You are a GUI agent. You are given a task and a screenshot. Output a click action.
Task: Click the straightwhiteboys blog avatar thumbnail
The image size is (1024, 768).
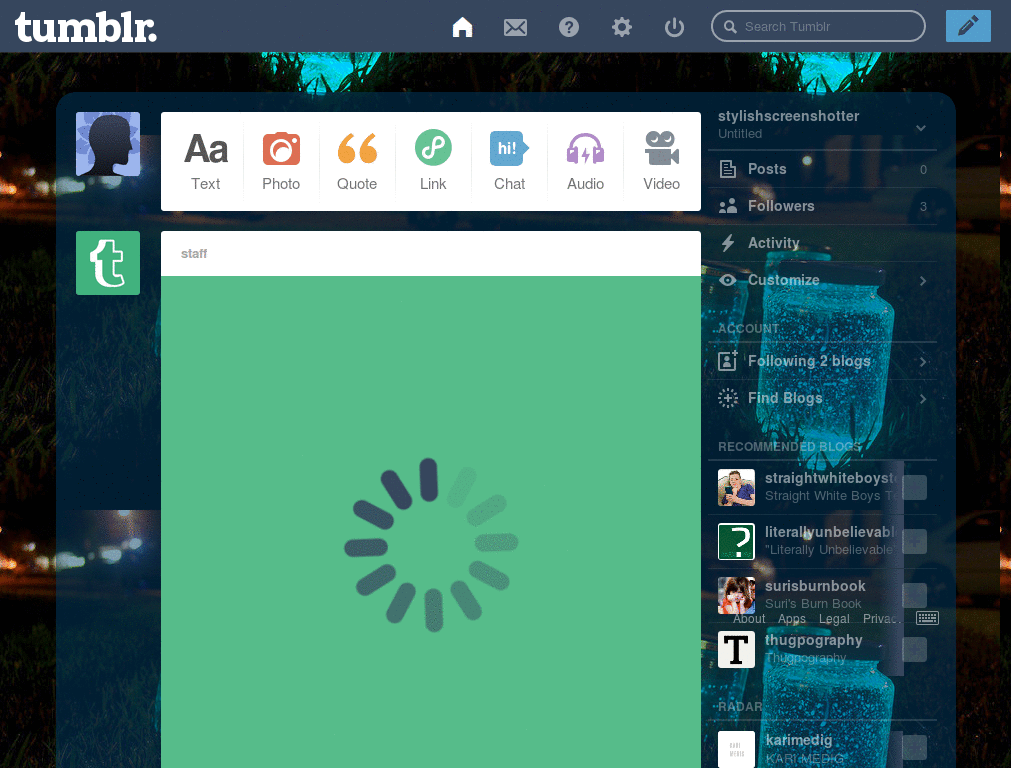736,487
